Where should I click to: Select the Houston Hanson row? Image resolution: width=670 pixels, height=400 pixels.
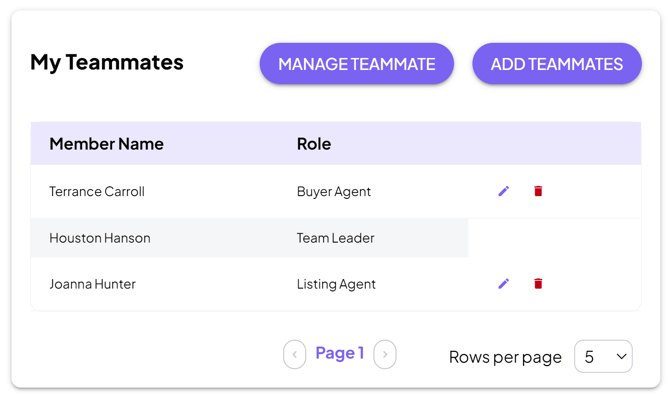(249, 238)
